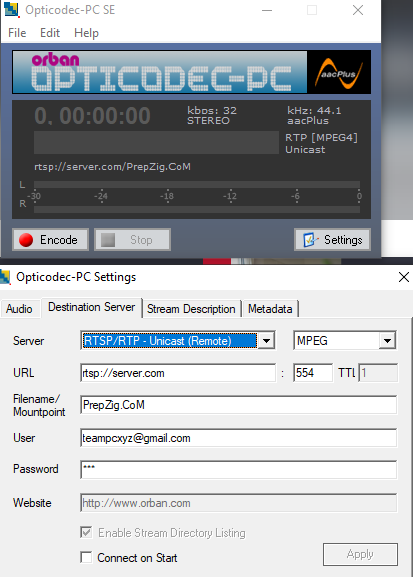Viewport: 413px width, 577px height.
Task: Click the Unicast status text
Action: (x=305, y=150)
